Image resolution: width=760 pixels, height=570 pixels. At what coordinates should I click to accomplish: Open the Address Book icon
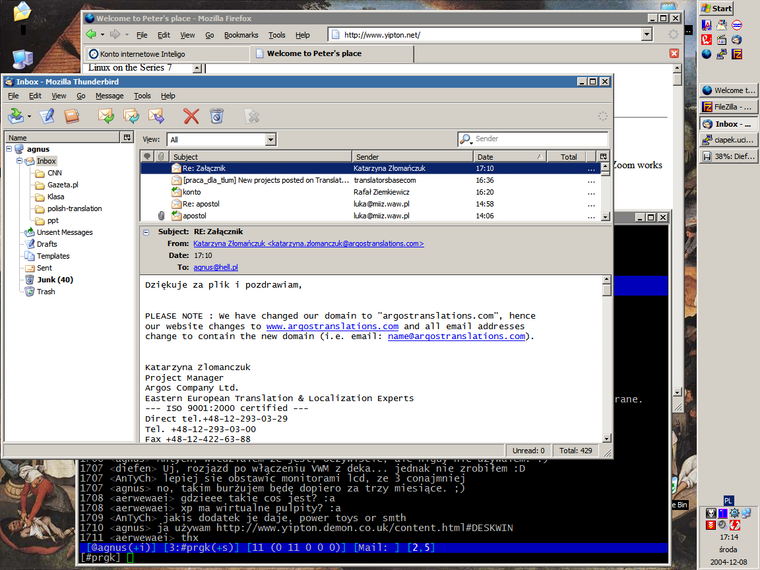(x=72, y=116)
